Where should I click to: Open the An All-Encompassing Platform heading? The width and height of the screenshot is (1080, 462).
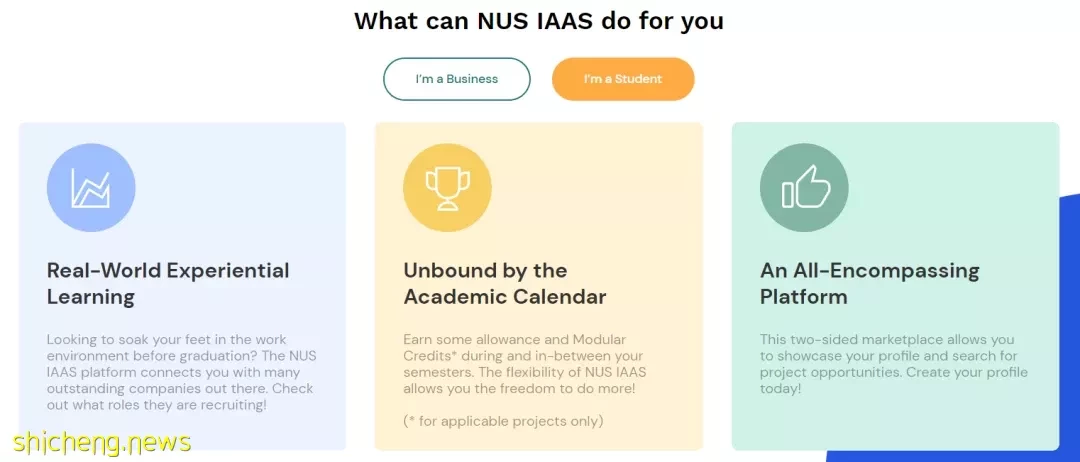pos(869,284)
